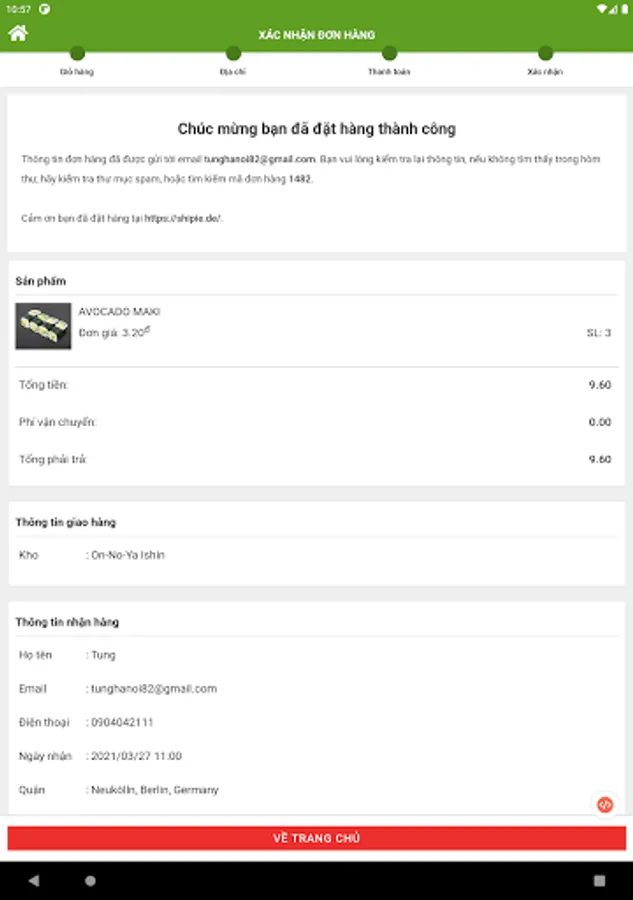Select the Giỏ hàng step label
Screen dimensions: 633x900
(x=77, y=72)
